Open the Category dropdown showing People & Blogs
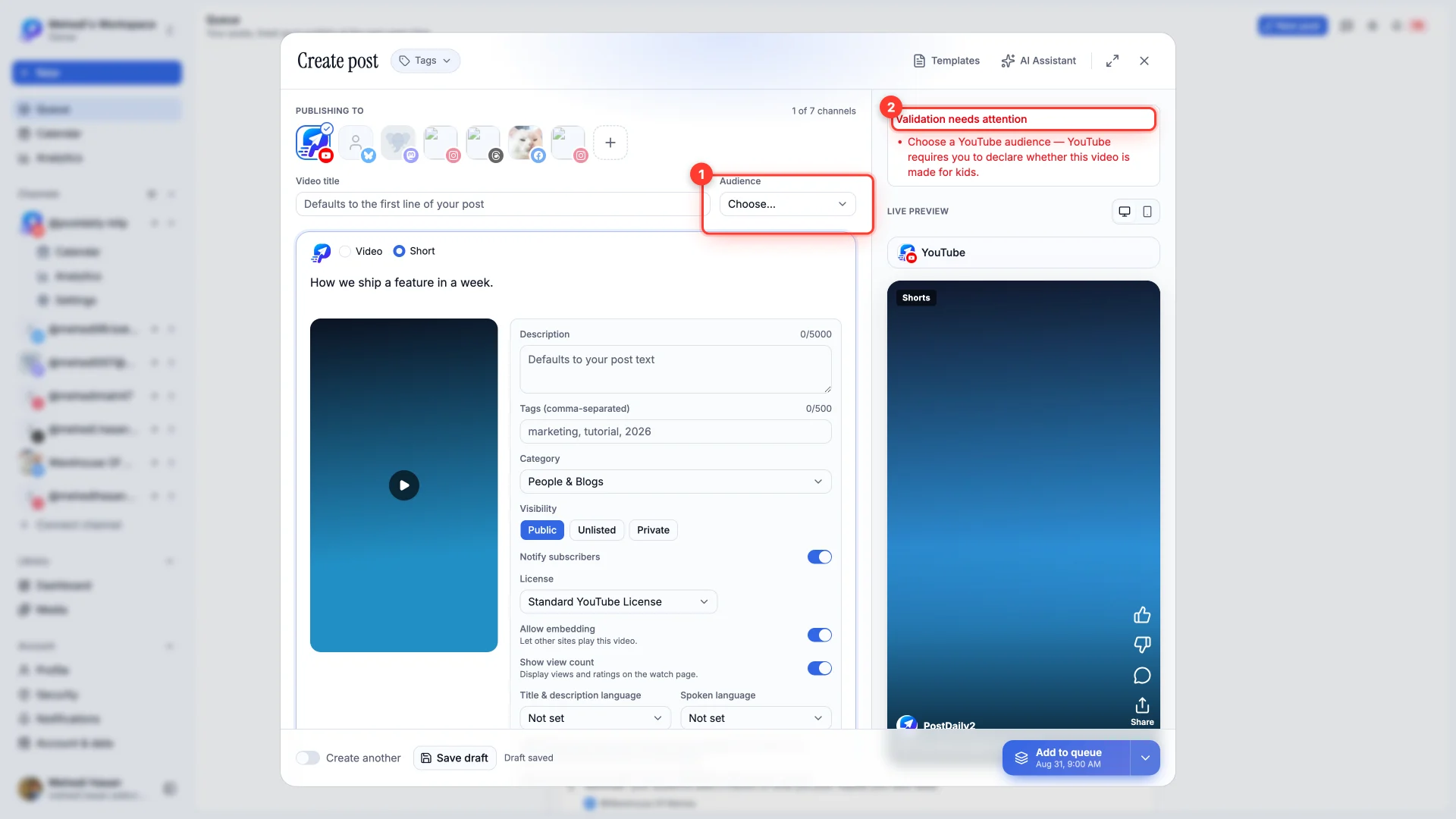The image size is (1456, 819). pos(675,482)
